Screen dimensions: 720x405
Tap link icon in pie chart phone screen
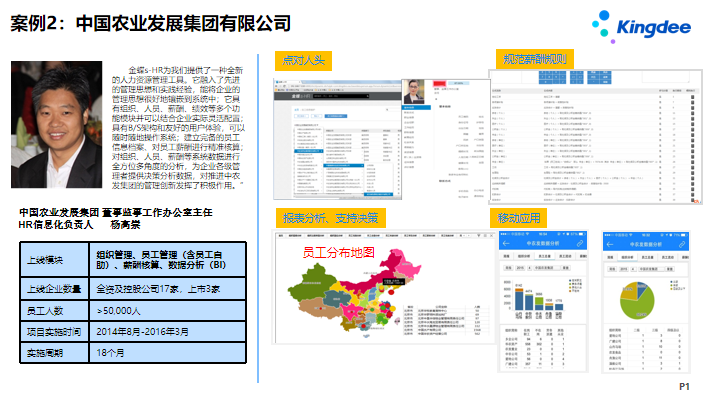(x=682, y=244)
